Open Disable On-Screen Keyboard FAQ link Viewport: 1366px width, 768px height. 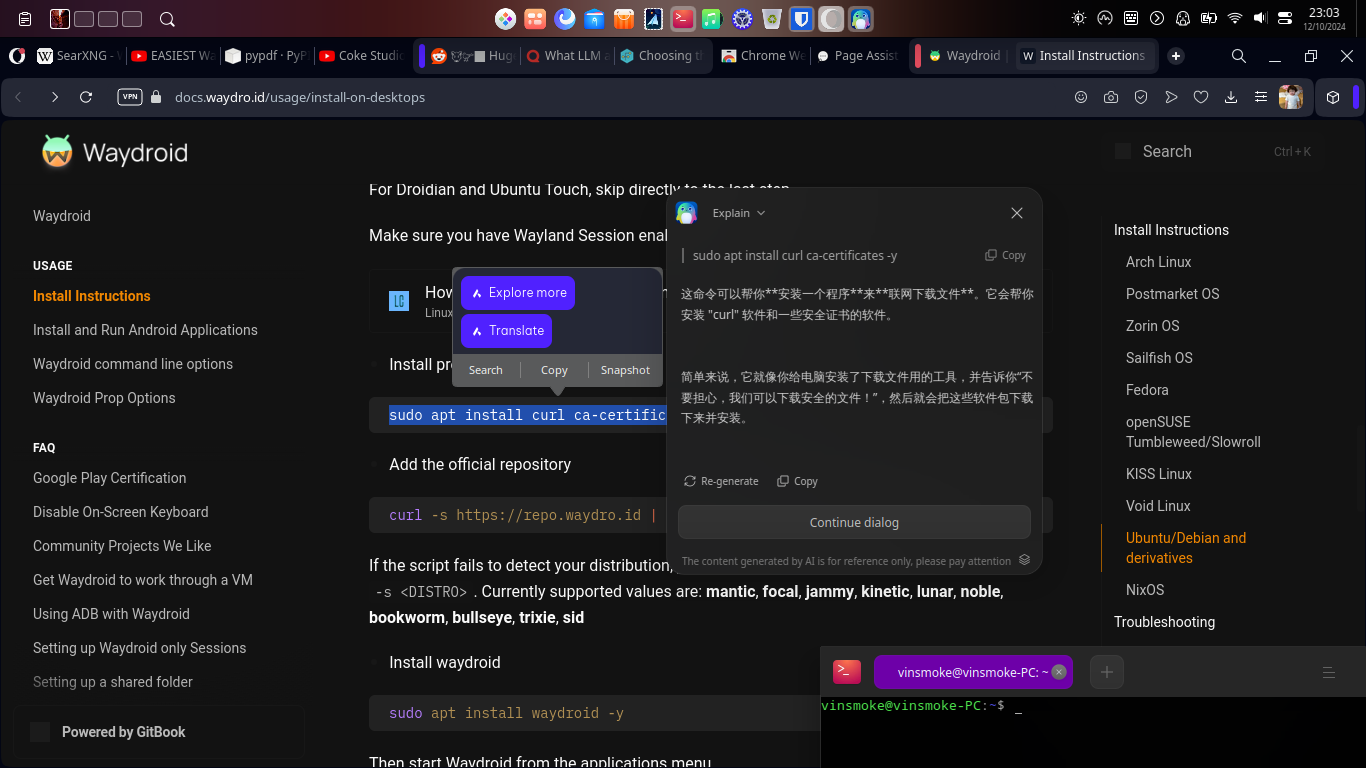click(x=121, y=512)
